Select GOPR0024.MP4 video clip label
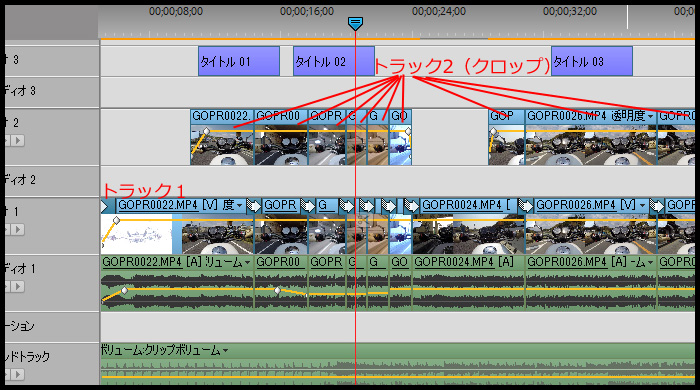Viewport: 700px width, 390px height. (x=467, y=205)
